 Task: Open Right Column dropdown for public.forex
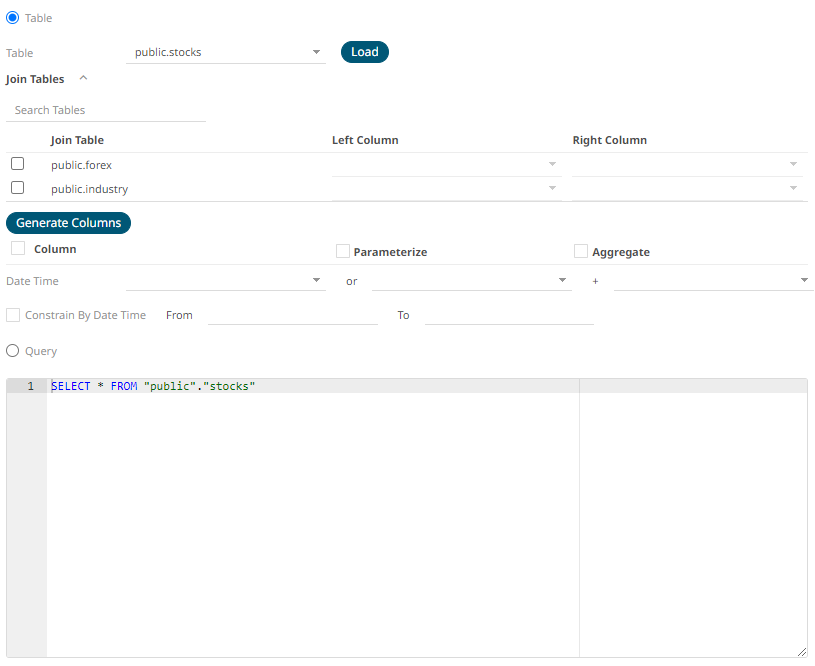(x=688, y=164)
